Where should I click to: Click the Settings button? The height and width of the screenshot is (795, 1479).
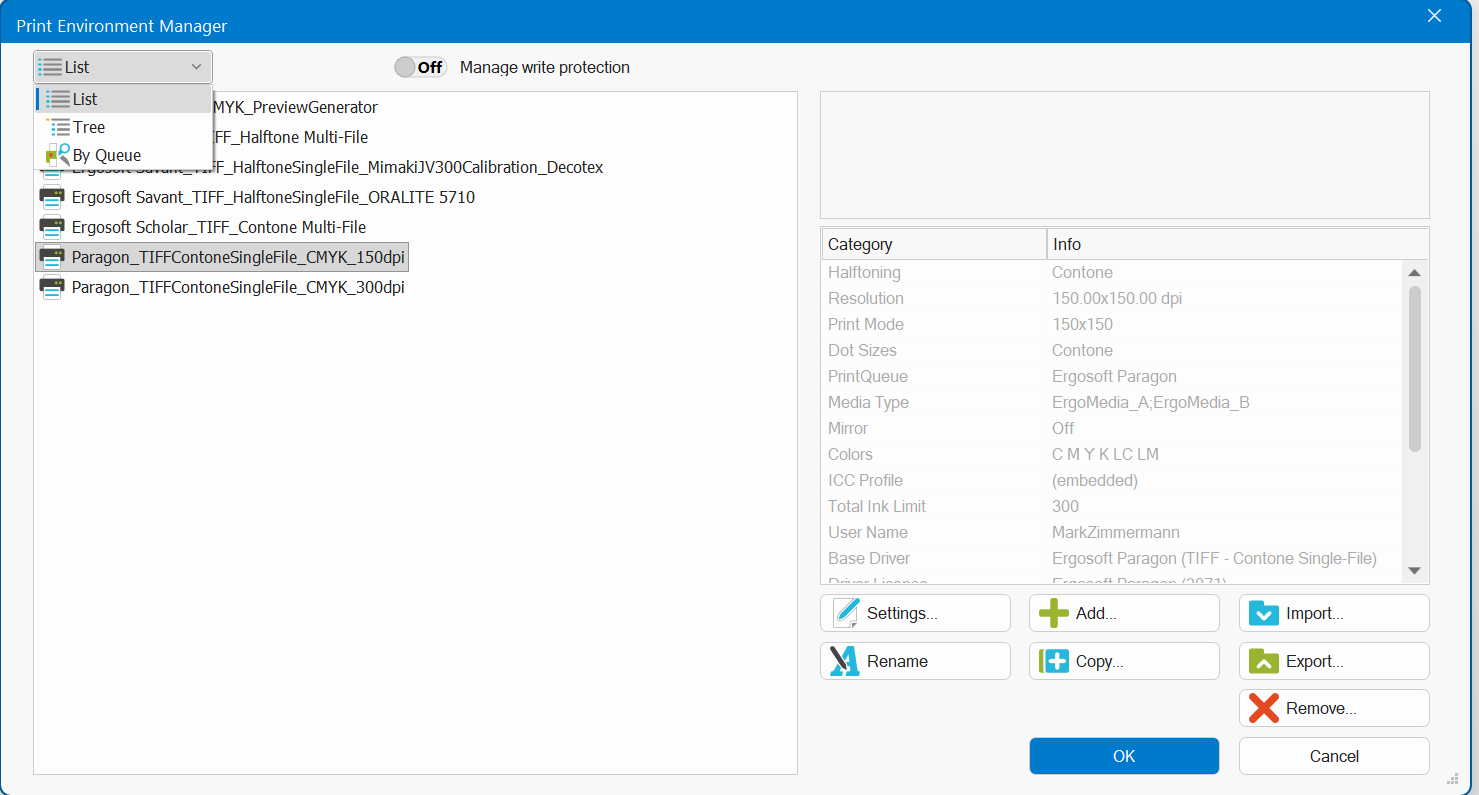[x=915, y=613]
